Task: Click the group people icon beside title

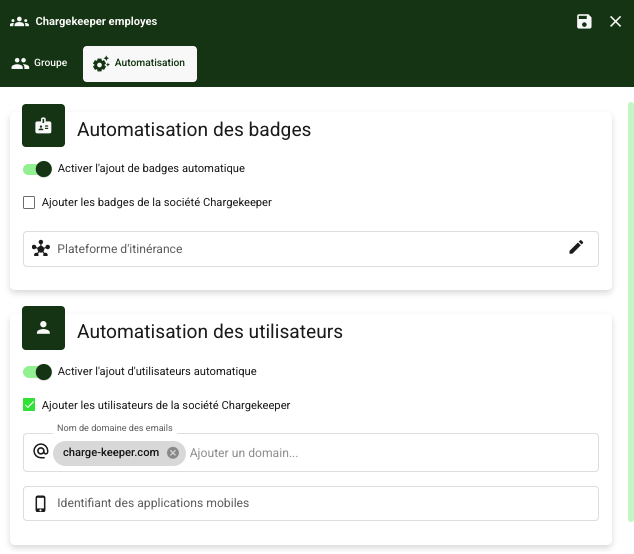Action: pyautogui.click(x=19, y=22)
